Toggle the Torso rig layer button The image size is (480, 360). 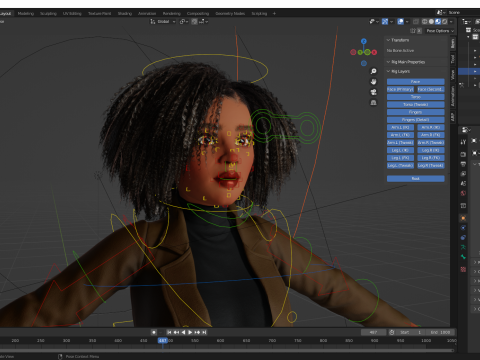[x=415, y=97]
